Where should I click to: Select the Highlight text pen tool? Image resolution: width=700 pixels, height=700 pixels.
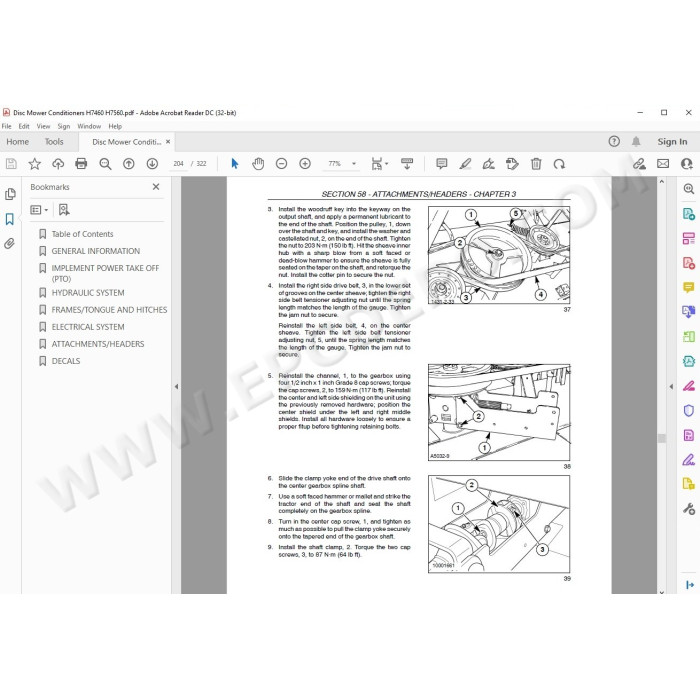[465, 164]
